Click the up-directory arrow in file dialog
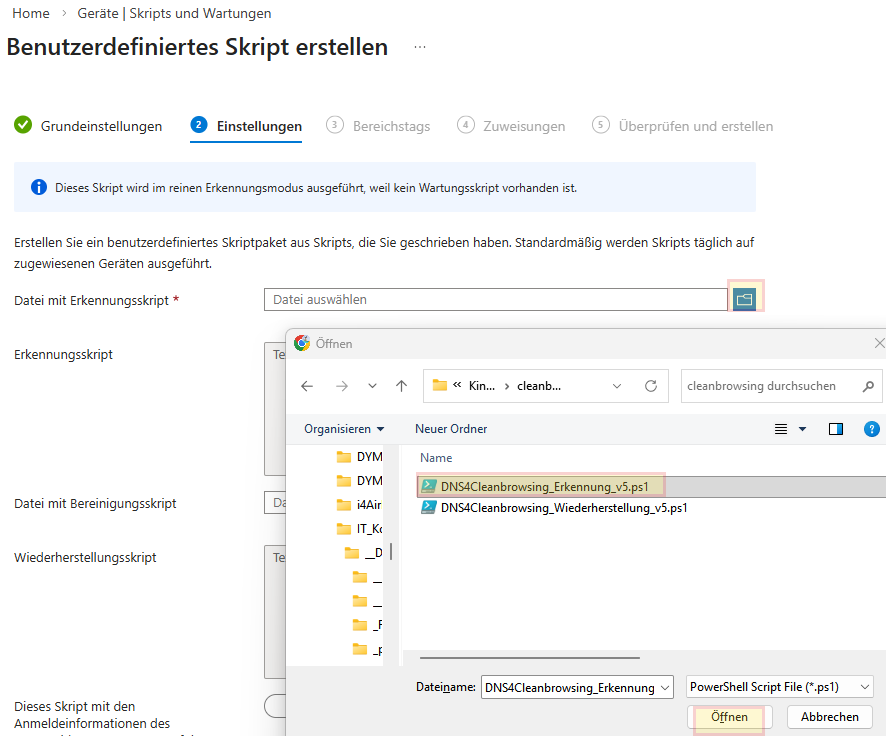Image resolution: width=886 pixels, height=736 pixels. (401, 386)
